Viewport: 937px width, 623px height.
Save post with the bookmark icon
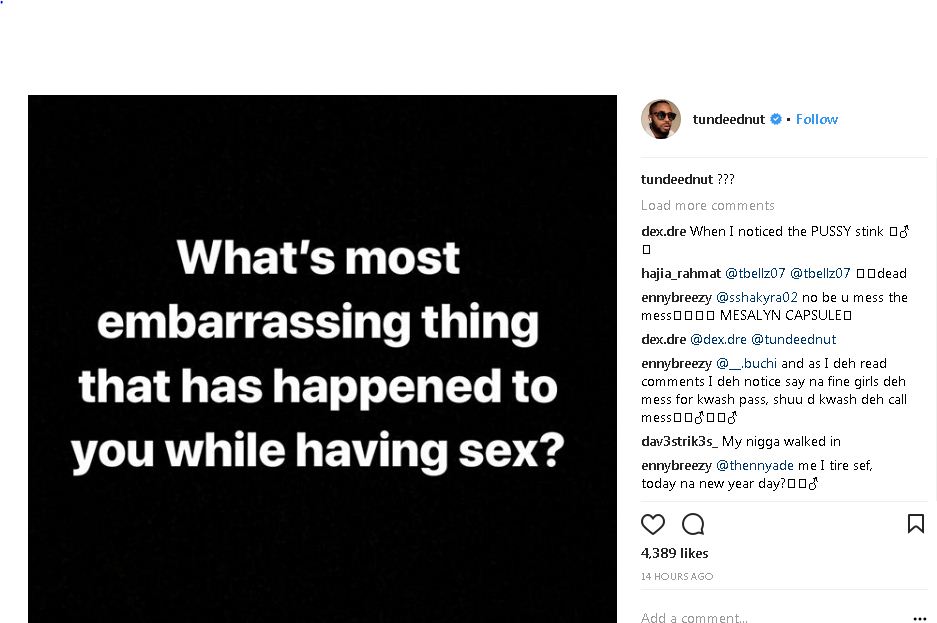[x=915, y=524]
